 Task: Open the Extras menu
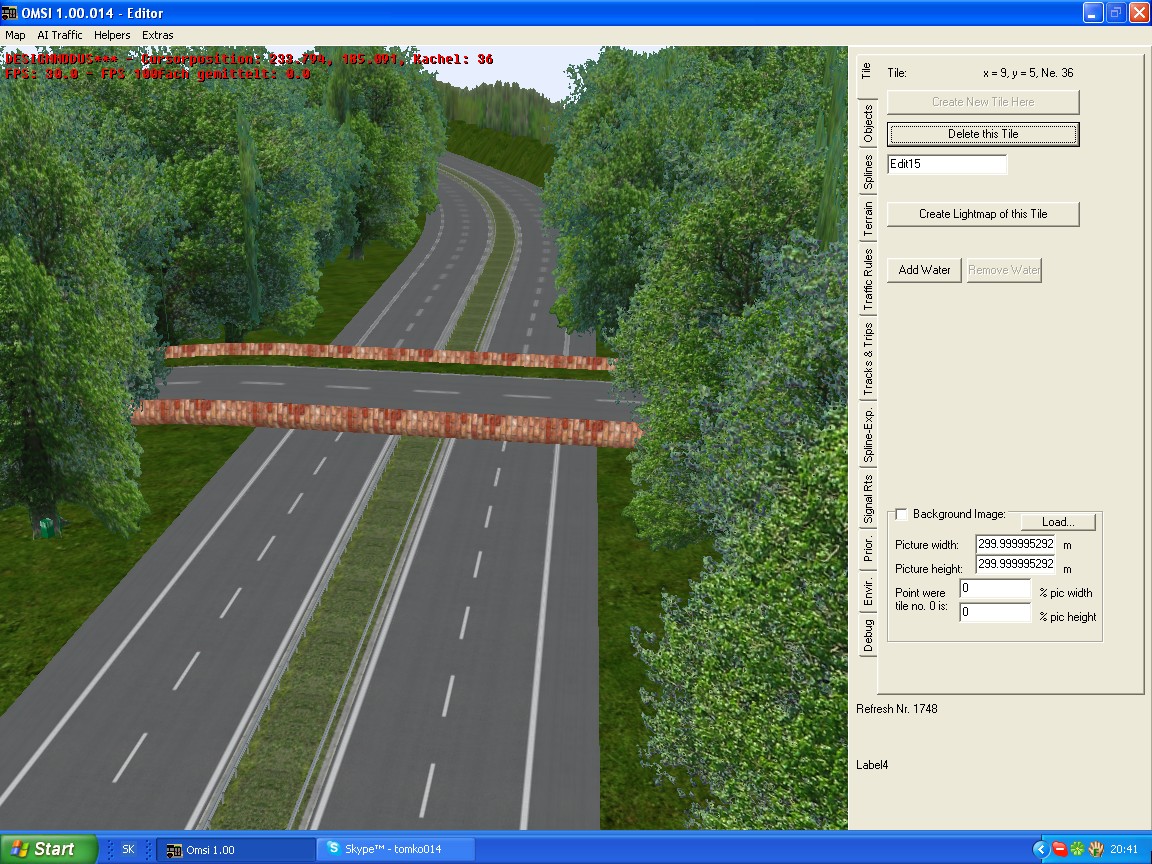(157, 35)
